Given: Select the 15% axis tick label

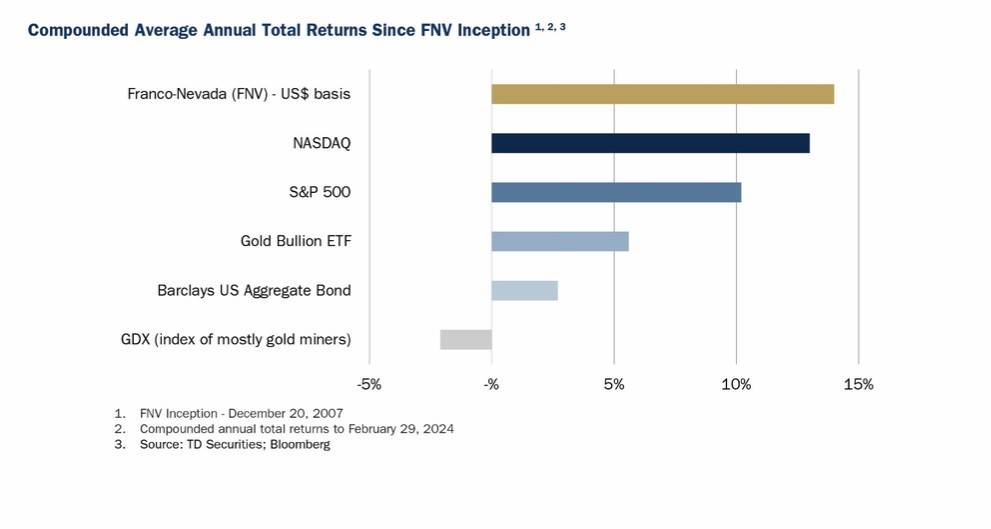Looking at the screenshot, I should (x=858, y=384).
